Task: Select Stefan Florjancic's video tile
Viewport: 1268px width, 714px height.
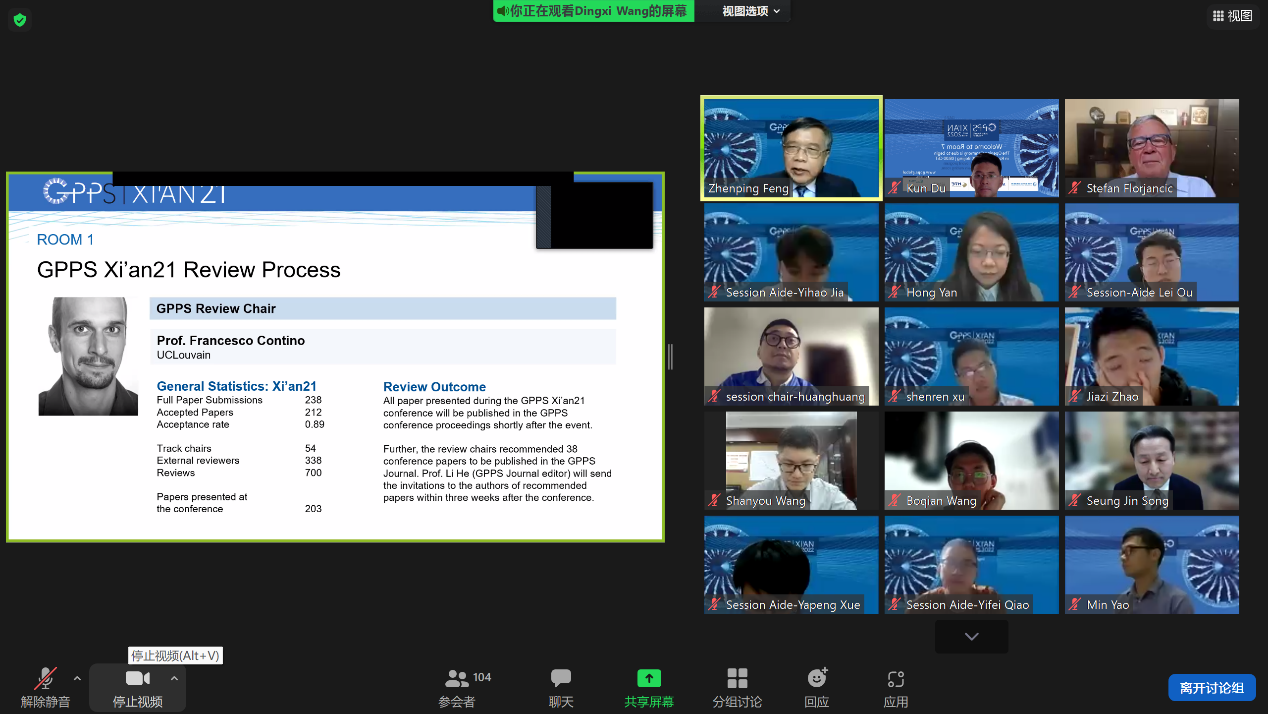Action: (x=1151, y=147)
